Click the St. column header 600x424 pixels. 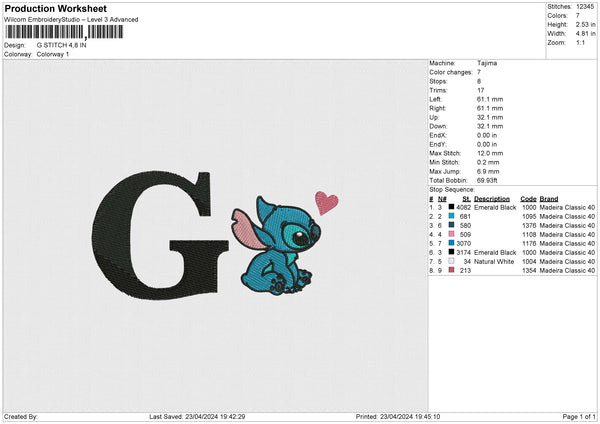point(466,199)
